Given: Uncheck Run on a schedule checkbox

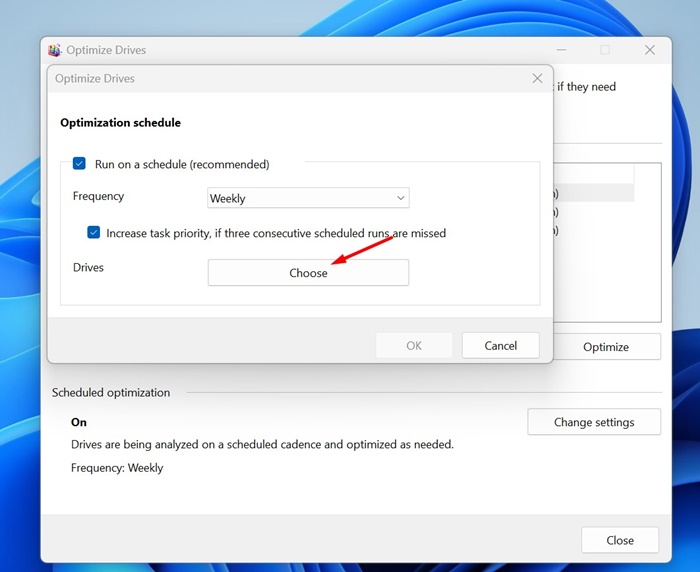Looking at the screenshot, I should pyautogui.click(x=80, y=164).
